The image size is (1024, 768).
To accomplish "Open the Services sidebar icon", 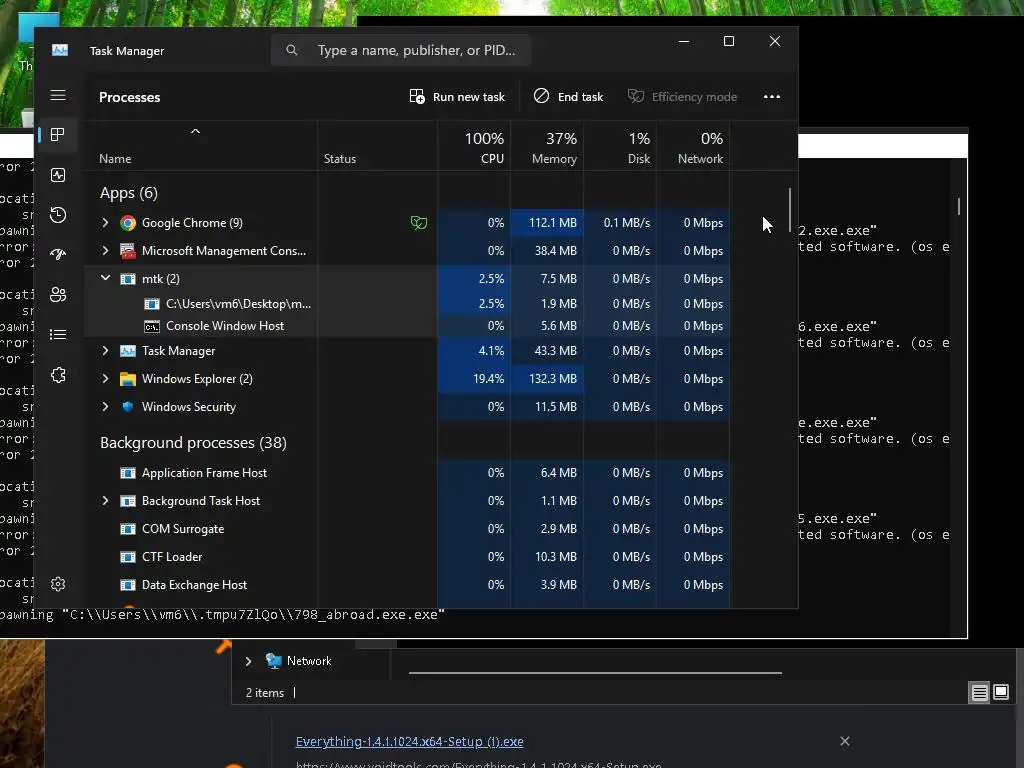I will pos(58,375).
